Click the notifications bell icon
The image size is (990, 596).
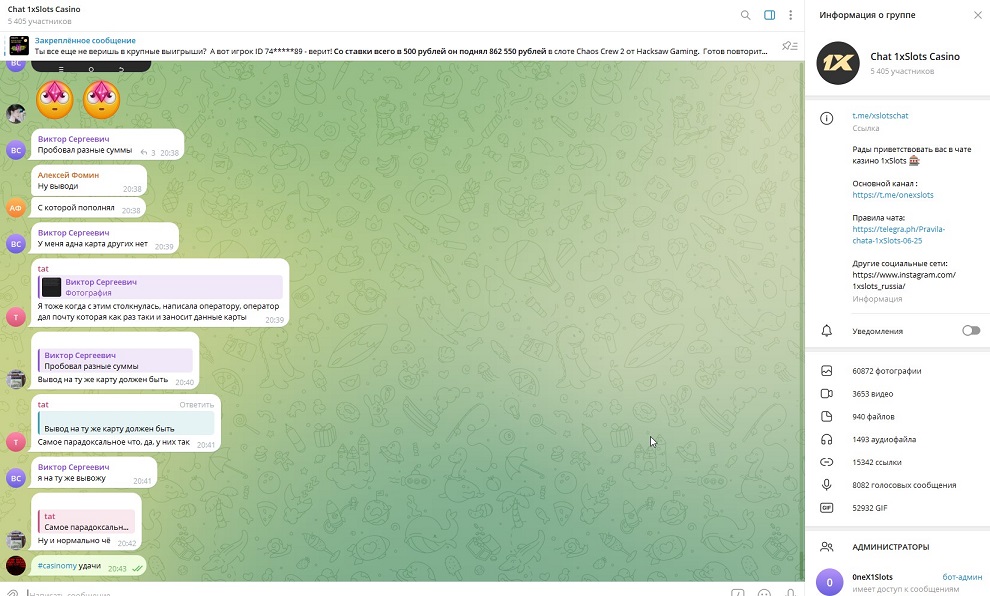click(x=826, y=331)
